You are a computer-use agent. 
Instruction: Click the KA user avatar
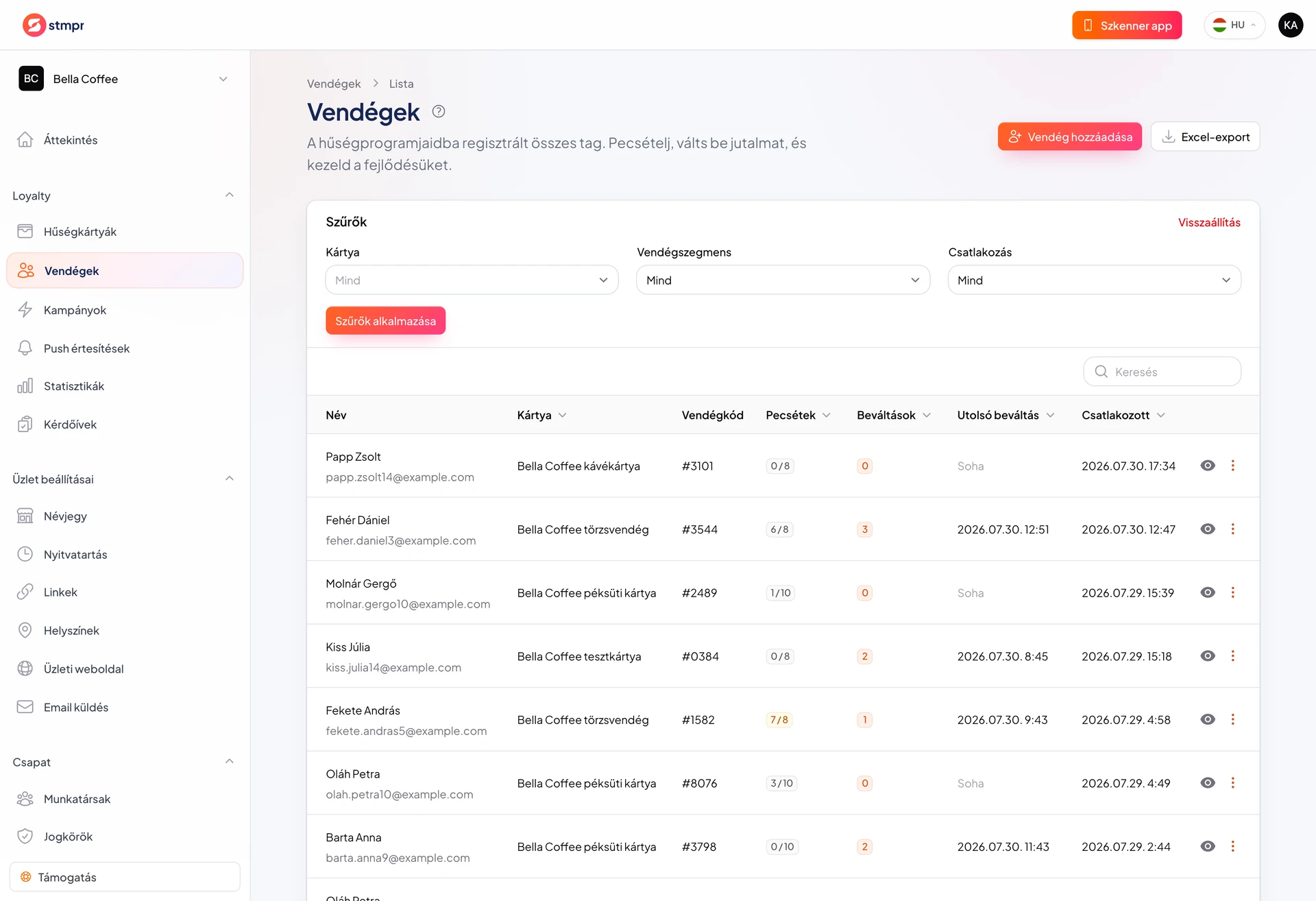1290,25
